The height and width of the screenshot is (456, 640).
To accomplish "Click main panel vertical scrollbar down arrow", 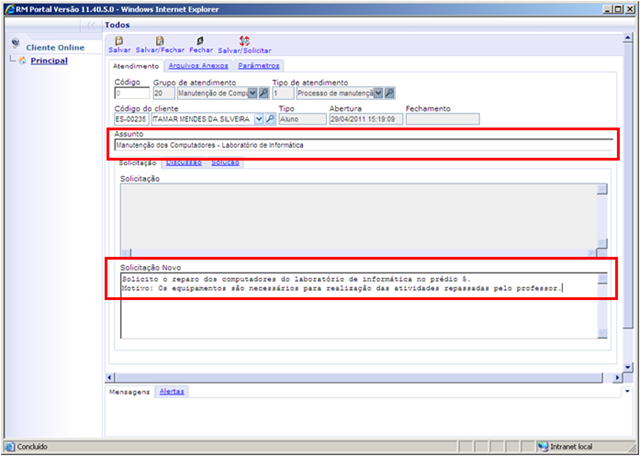I will [x=628, y=367].
